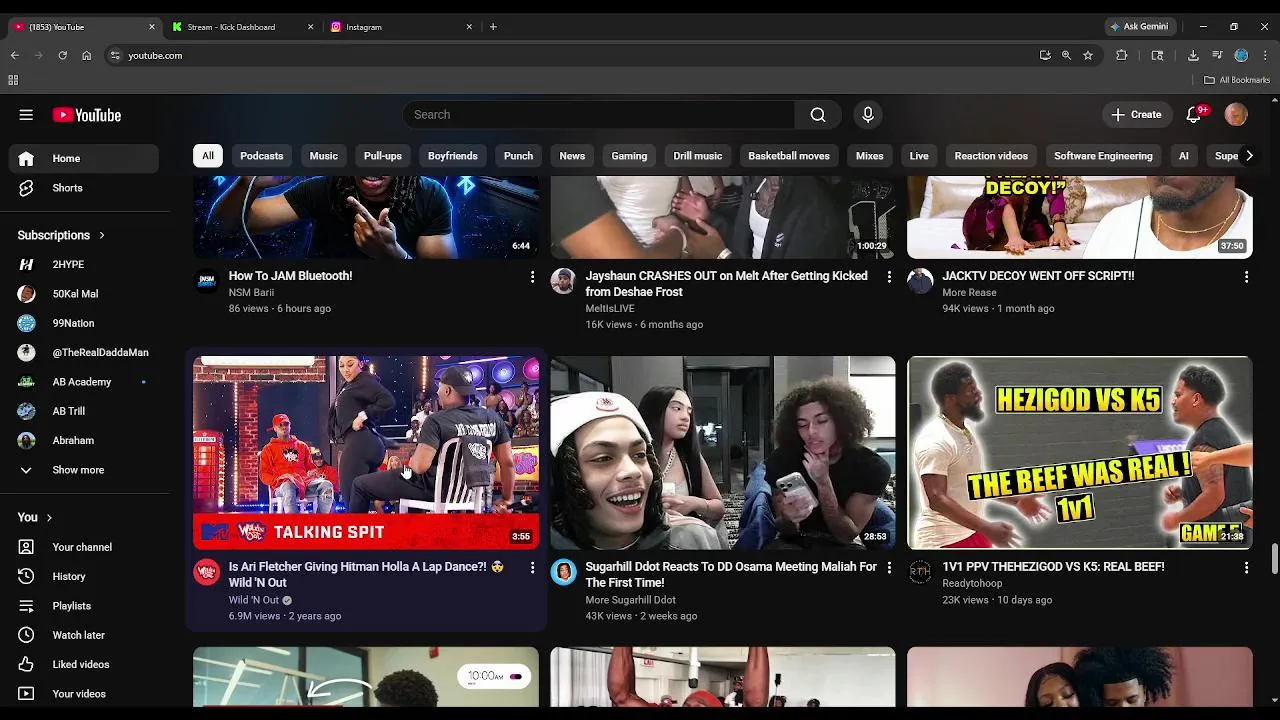Select the Reaction videos filter chip
Screen dimensions: 1280x720
pos(991,156)
